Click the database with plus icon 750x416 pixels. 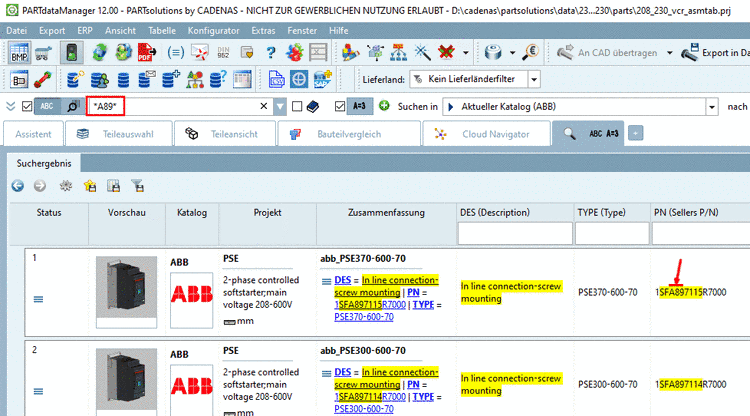click(171, 79)
